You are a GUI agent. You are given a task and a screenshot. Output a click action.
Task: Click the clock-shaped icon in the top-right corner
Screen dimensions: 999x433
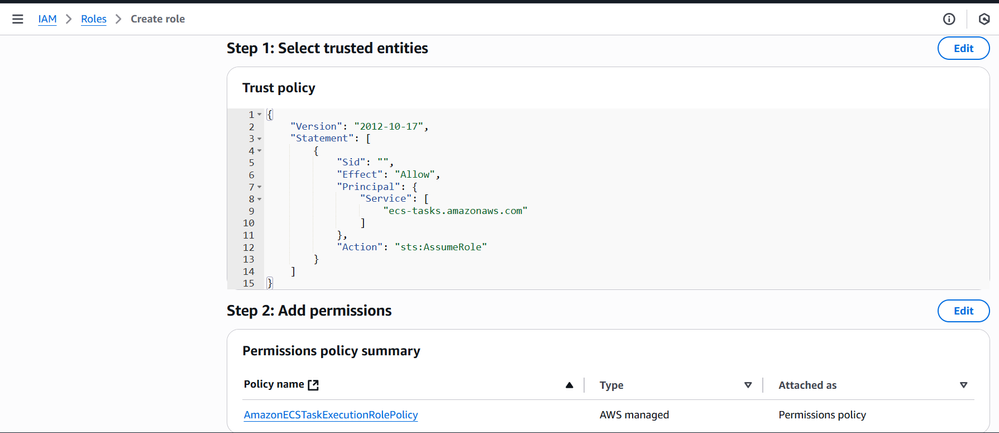pos(984,19)
